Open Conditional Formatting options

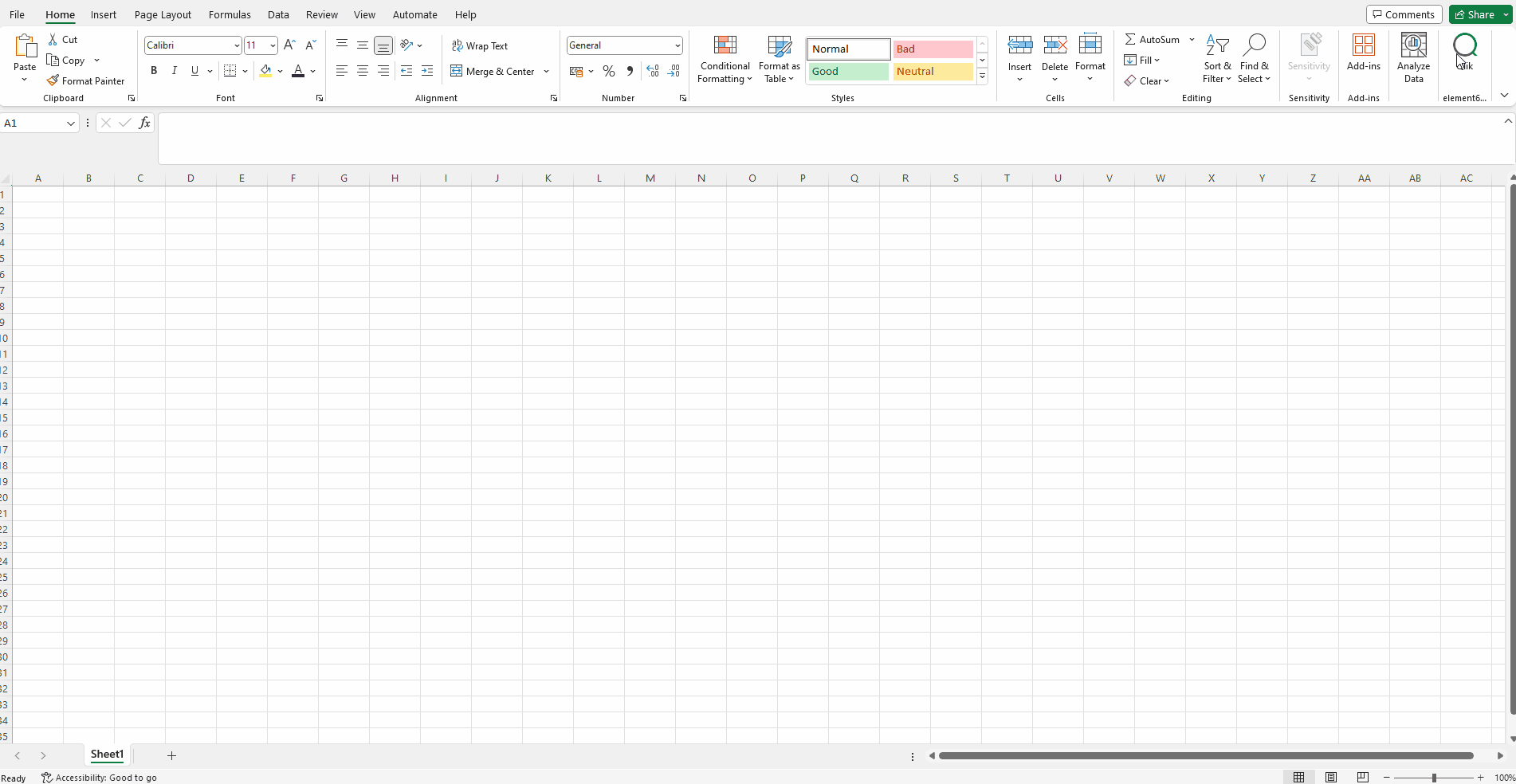725,59
